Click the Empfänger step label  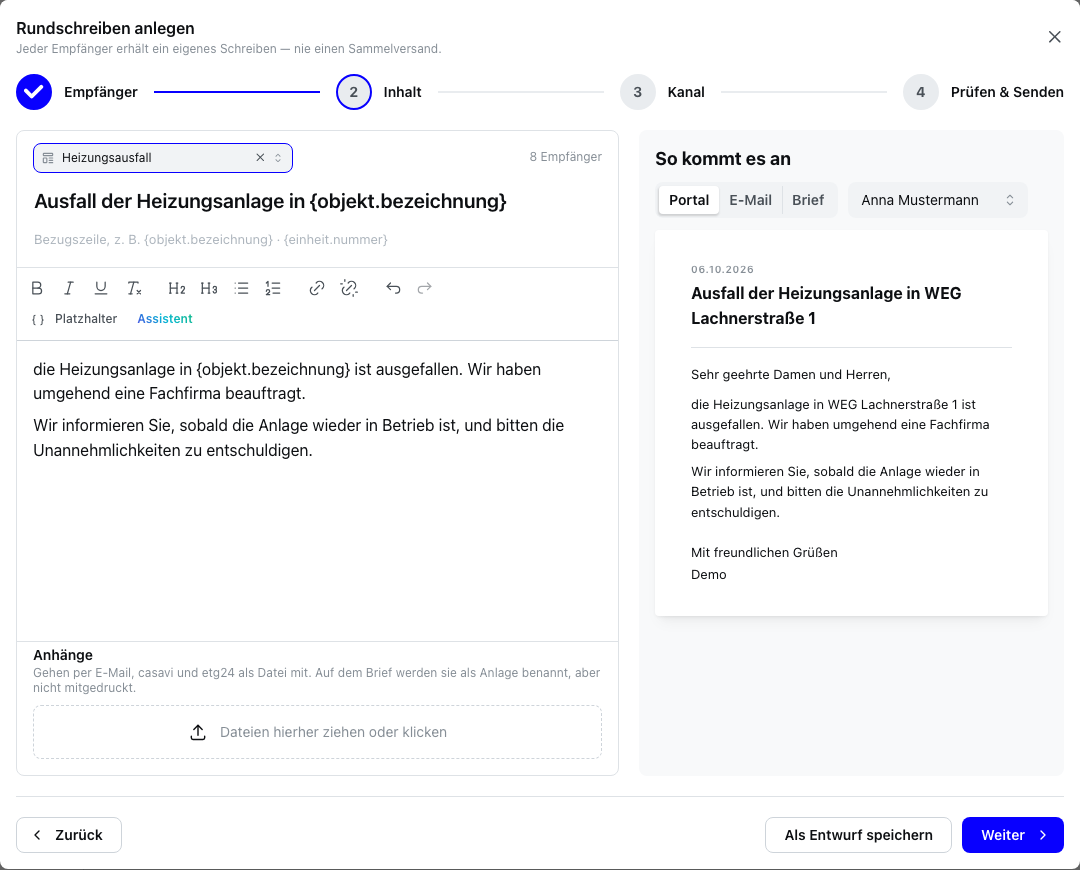pos(101,92)
